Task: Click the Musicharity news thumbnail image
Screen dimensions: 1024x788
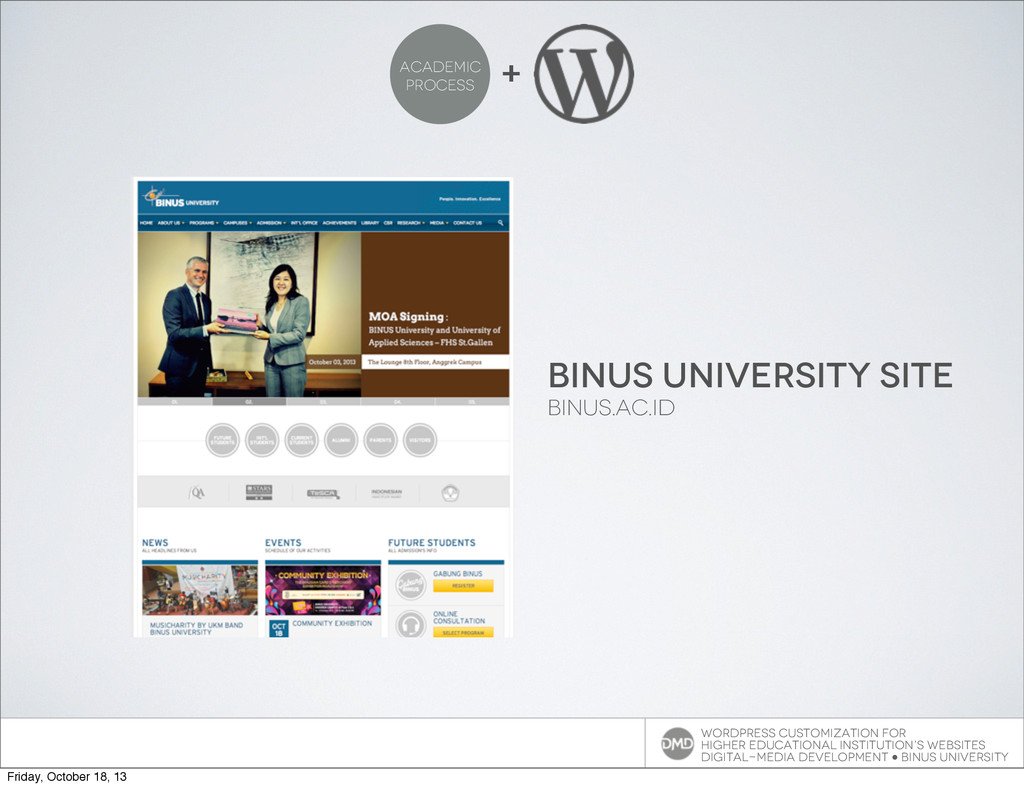Action: click(x=200, y=590)
